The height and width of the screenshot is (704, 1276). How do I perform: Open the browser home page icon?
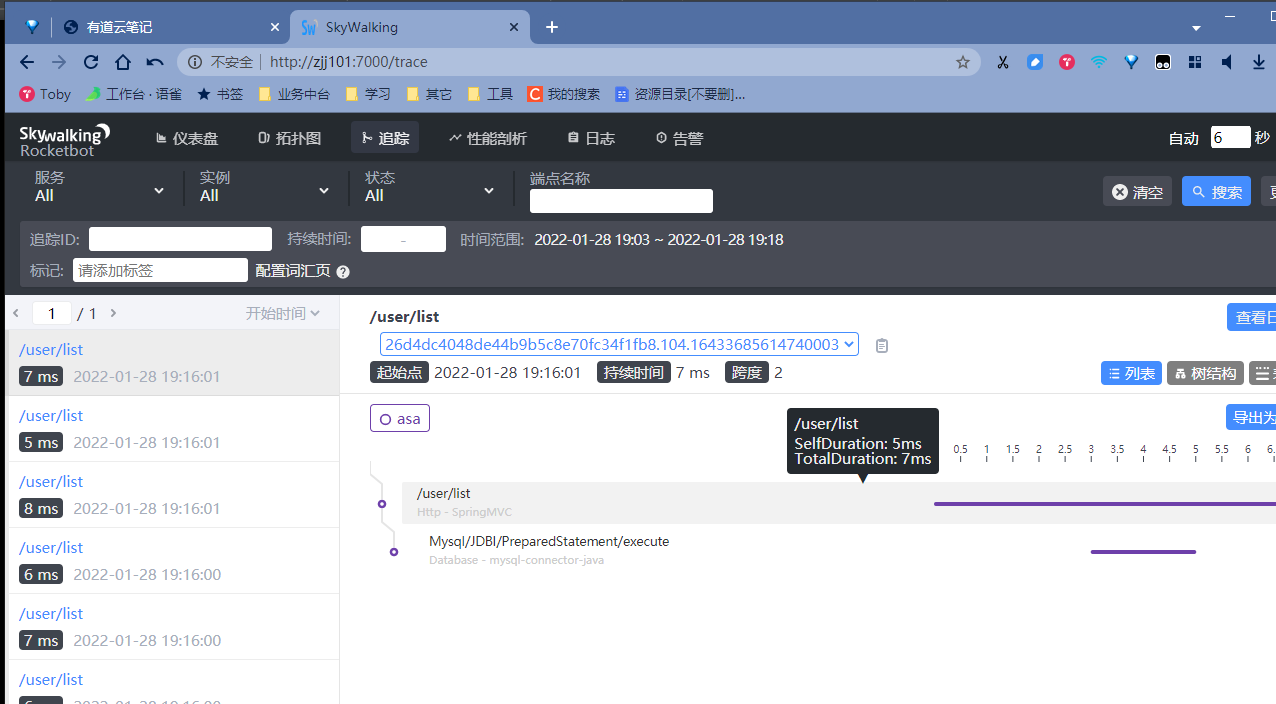pos(123,62)
